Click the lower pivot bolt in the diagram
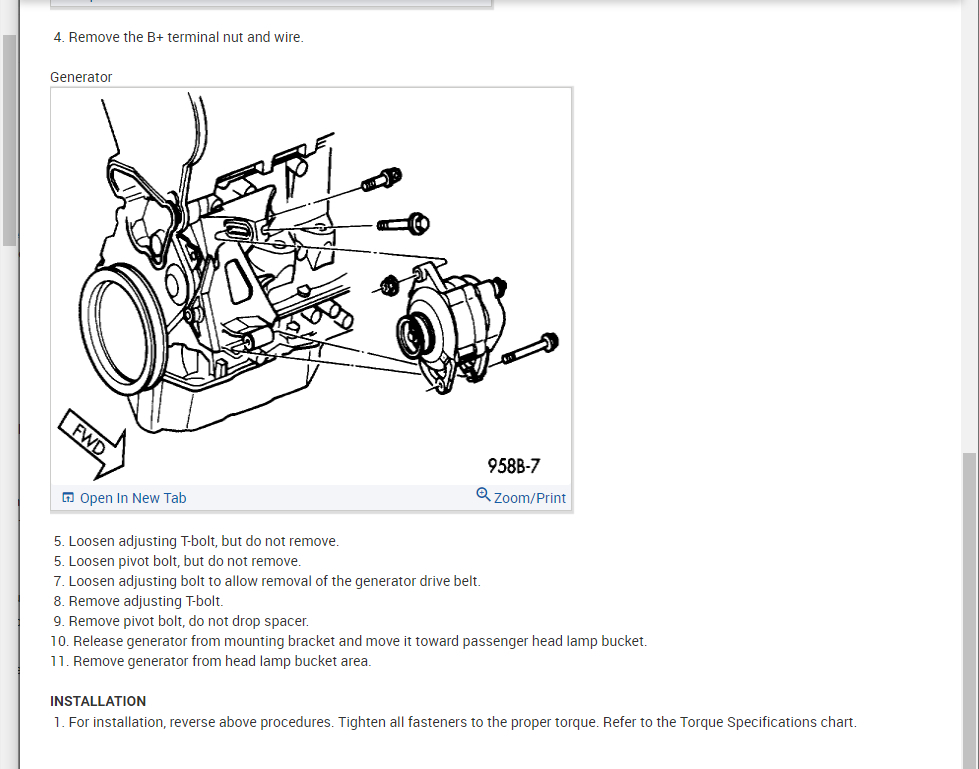Viewport: 979px width, 769px height. point(530,350)
